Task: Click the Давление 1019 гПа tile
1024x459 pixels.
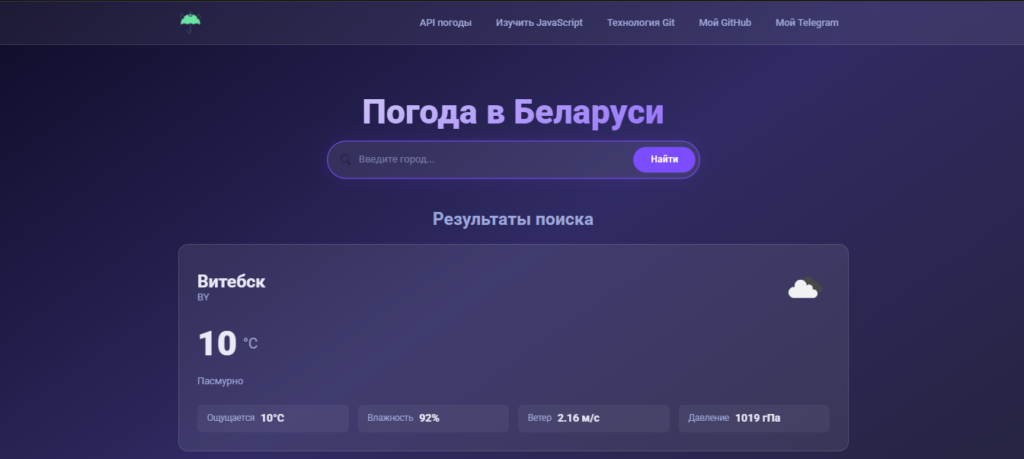Action: (x=754, y=418)
